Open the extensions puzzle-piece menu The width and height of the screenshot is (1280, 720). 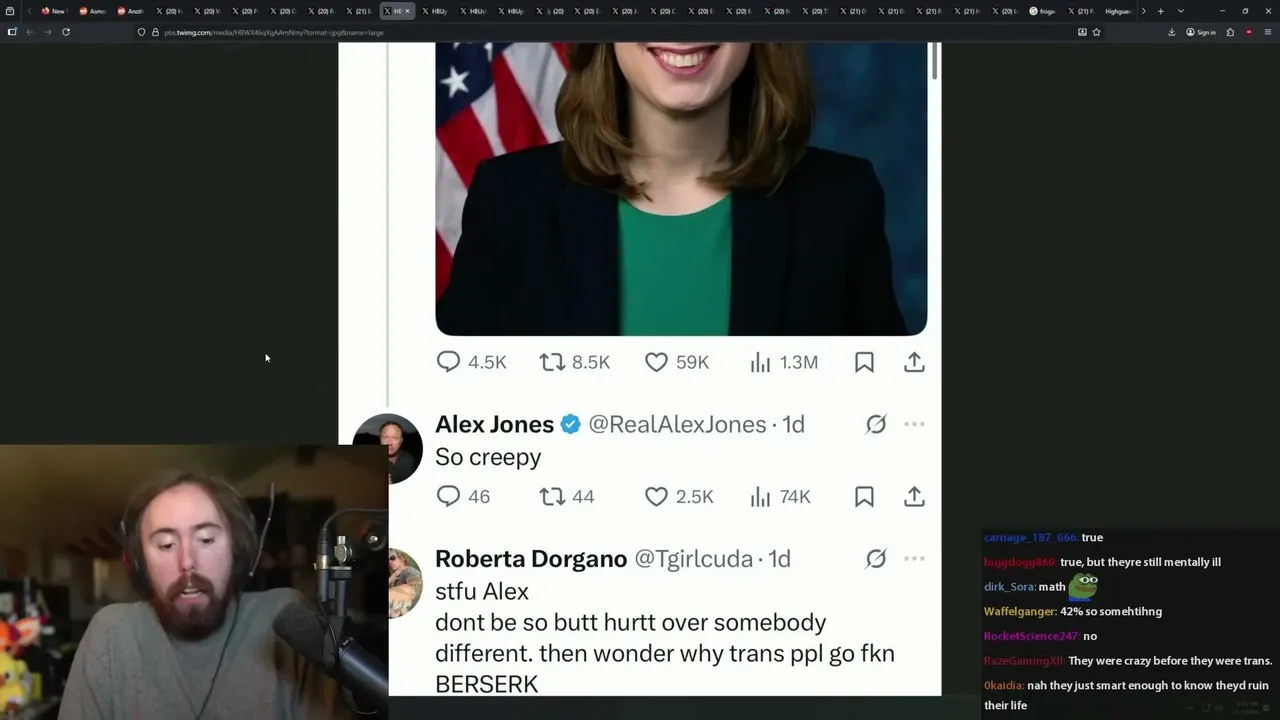tap(1230, 32)
